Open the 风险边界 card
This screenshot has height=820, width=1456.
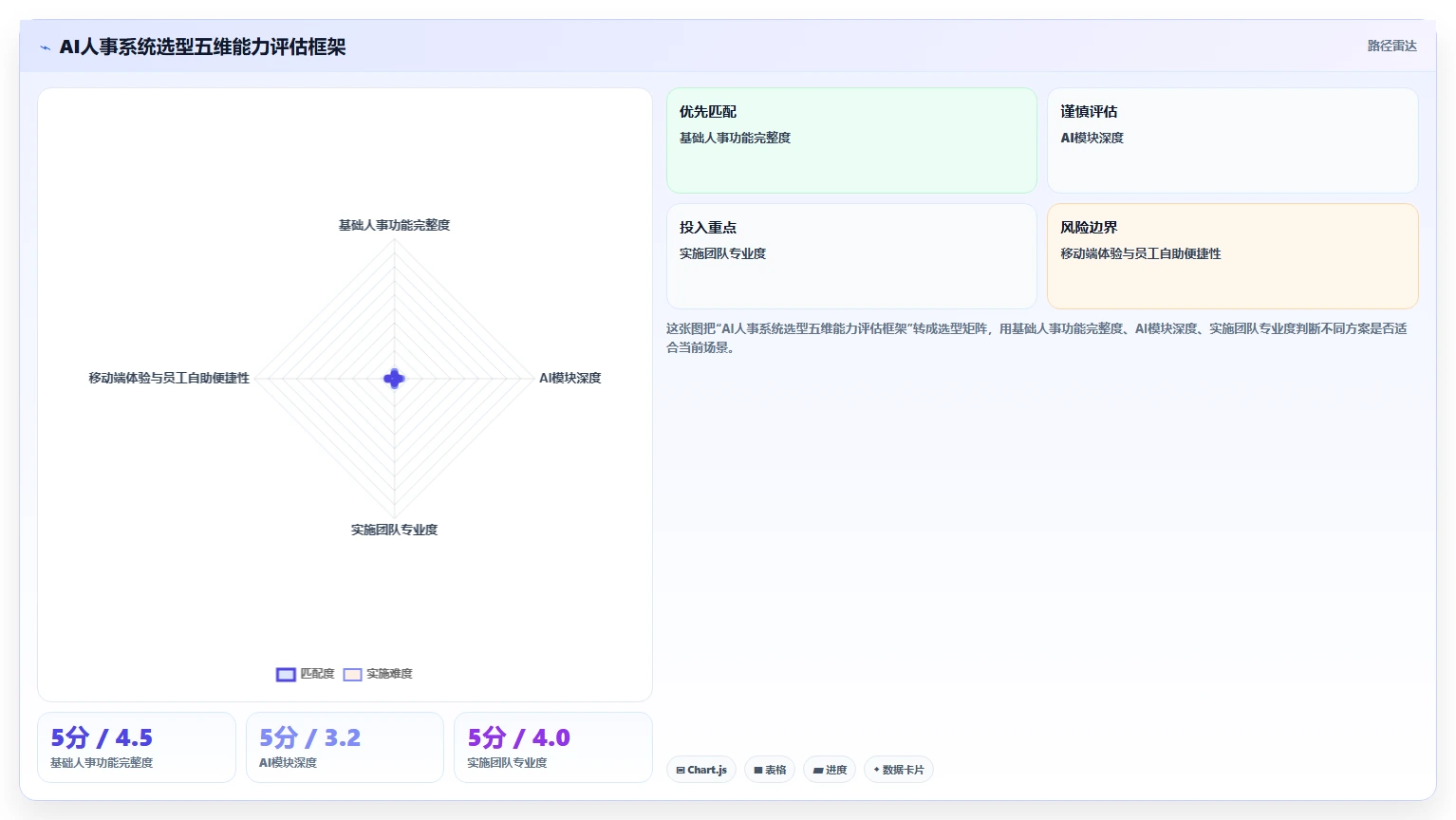pos(1232,256)
